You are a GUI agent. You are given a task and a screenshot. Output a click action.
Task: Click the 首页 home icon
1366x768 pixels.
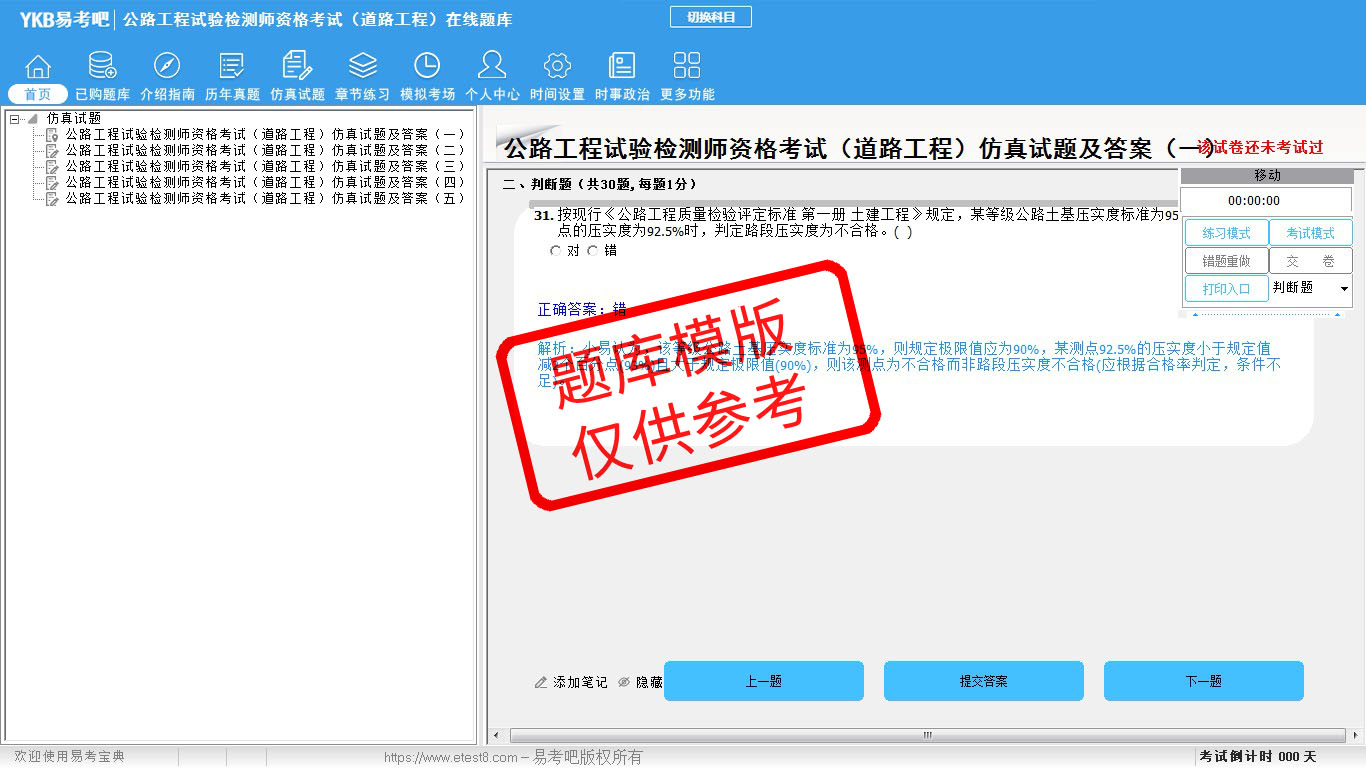point(38,67)
